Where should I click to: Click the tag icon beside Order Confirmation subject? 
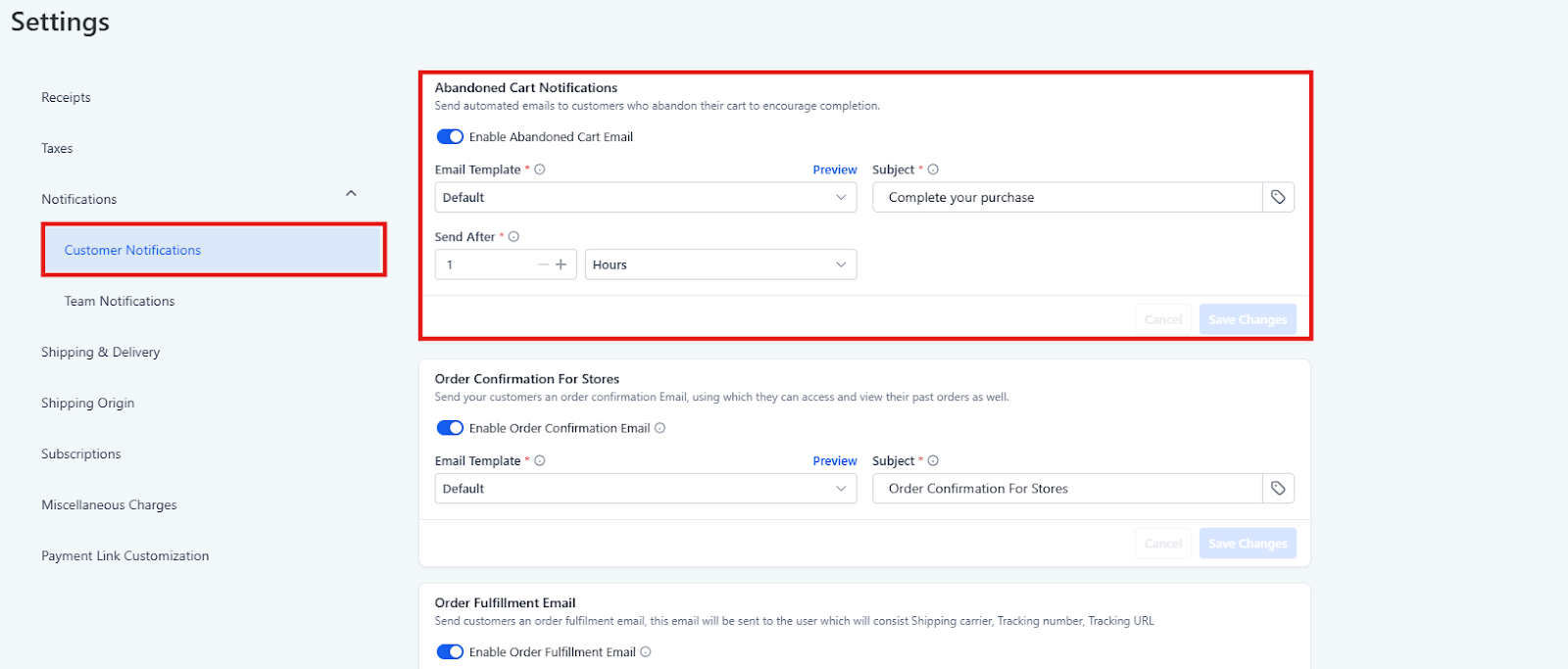point(1278,489)
